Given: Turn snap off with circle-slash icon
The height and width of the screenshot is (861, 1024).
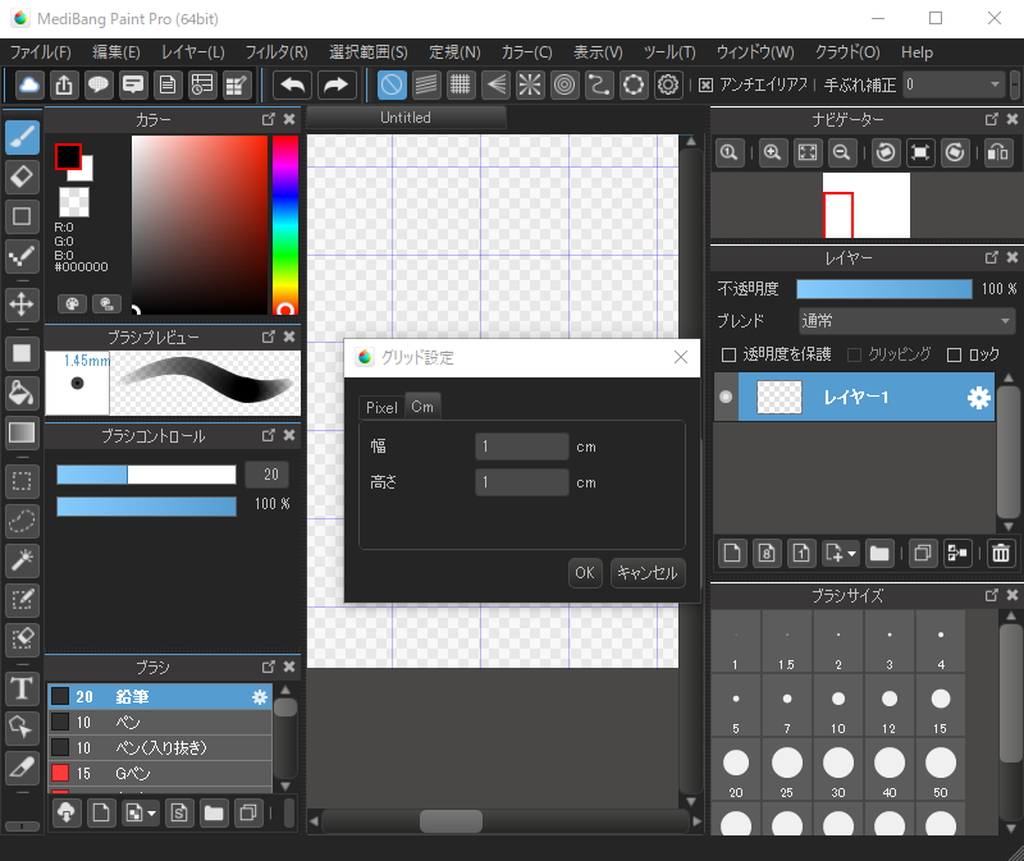Looking at the screenshot, I should click(392, 85).
